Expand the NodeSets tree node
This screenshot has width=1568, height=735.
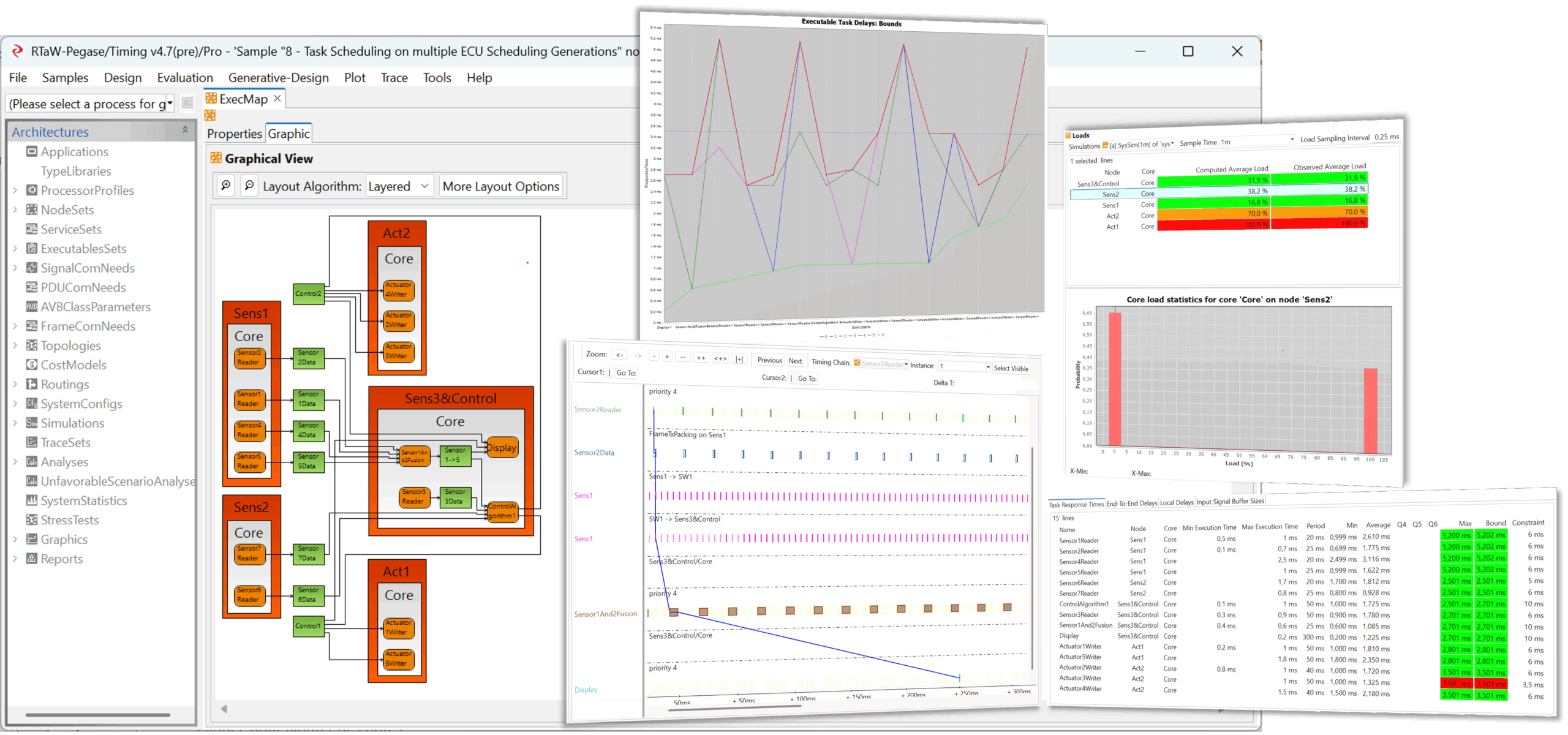point(15,210)
